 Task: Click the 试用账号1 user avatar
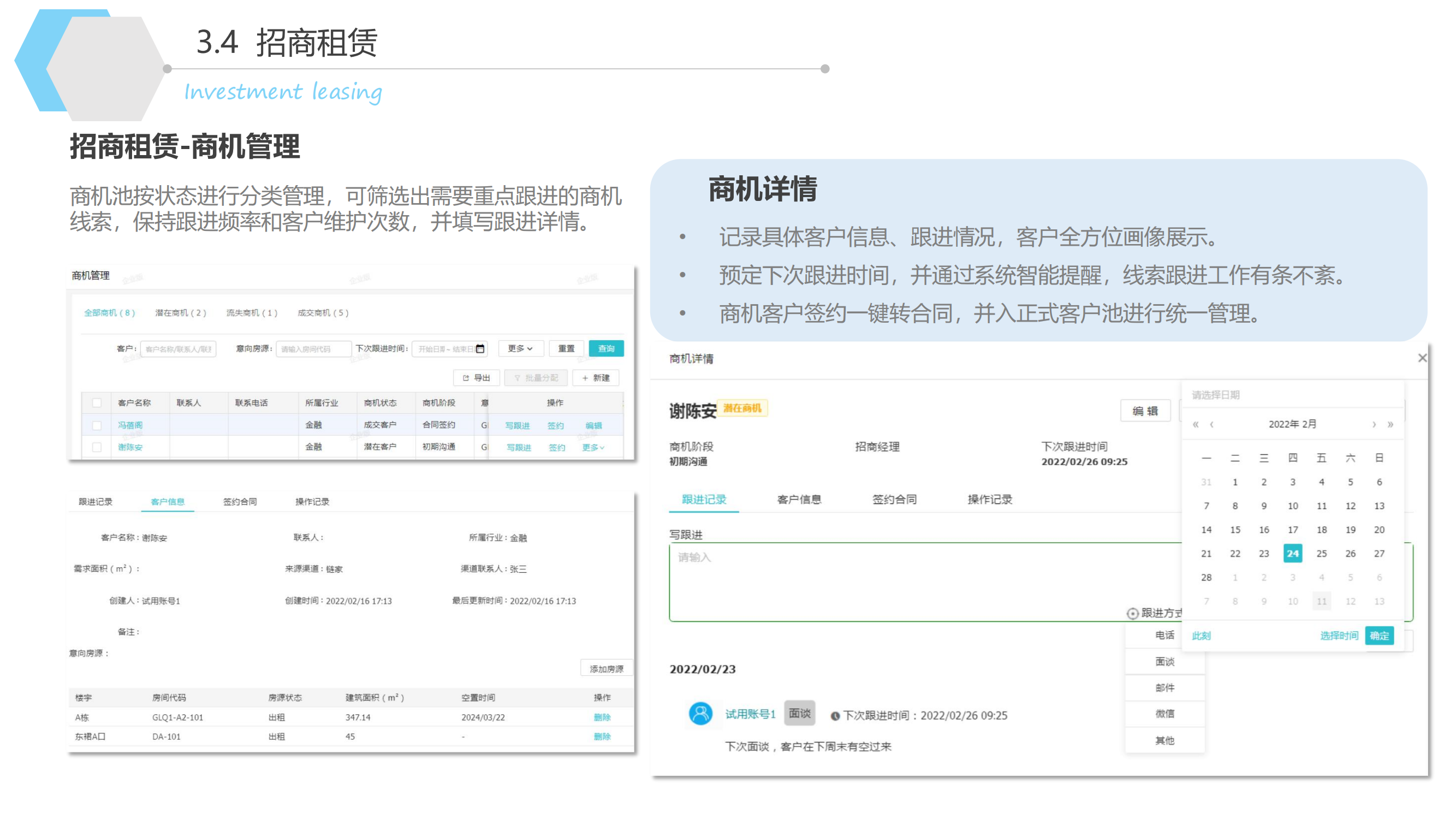[x=700, y=714]
